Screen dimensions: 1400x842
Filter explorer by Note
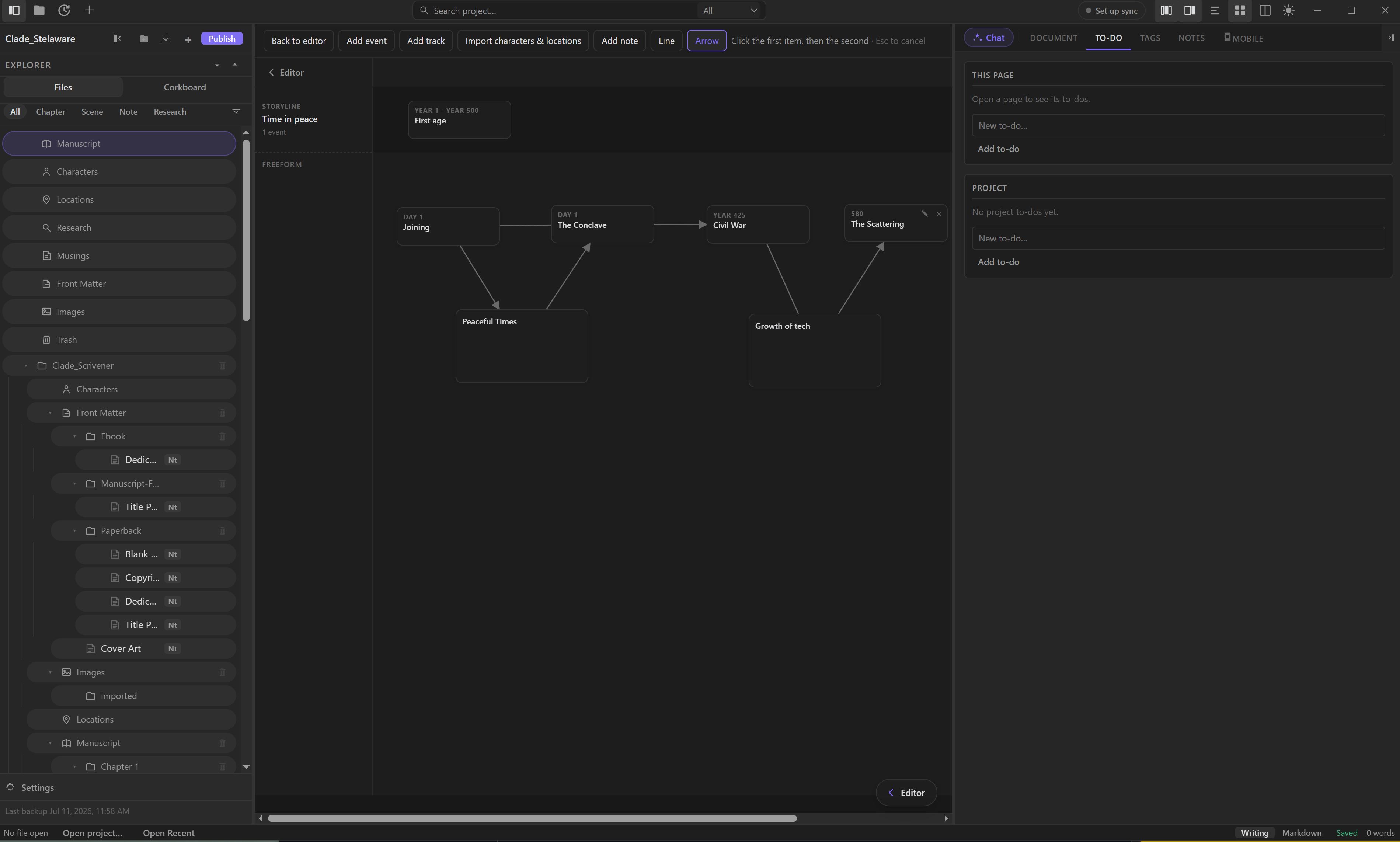click(128, 112)
